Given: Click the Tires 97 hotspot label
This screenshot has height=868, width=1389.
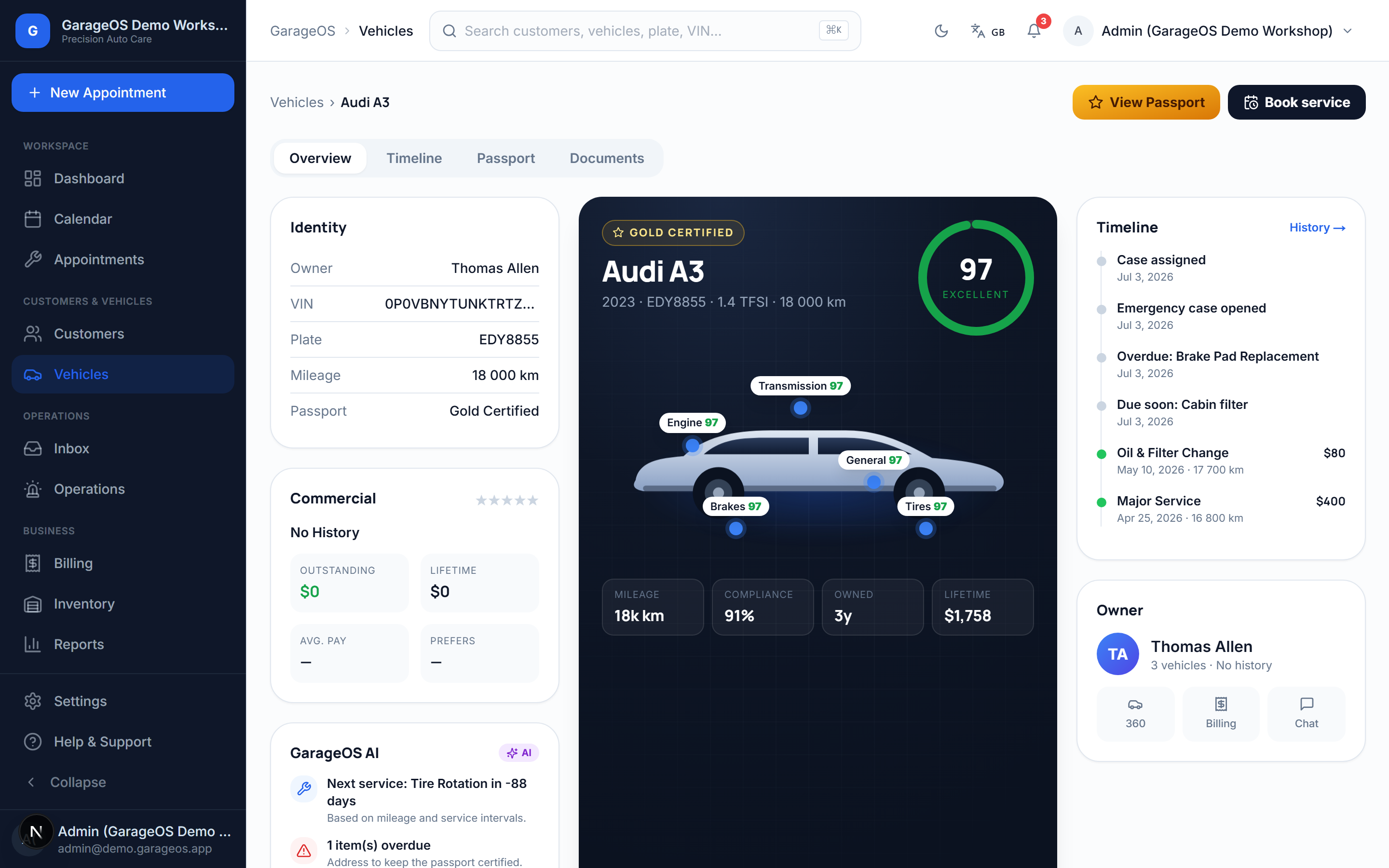Looking at the screenshot, I should [925, 506].
